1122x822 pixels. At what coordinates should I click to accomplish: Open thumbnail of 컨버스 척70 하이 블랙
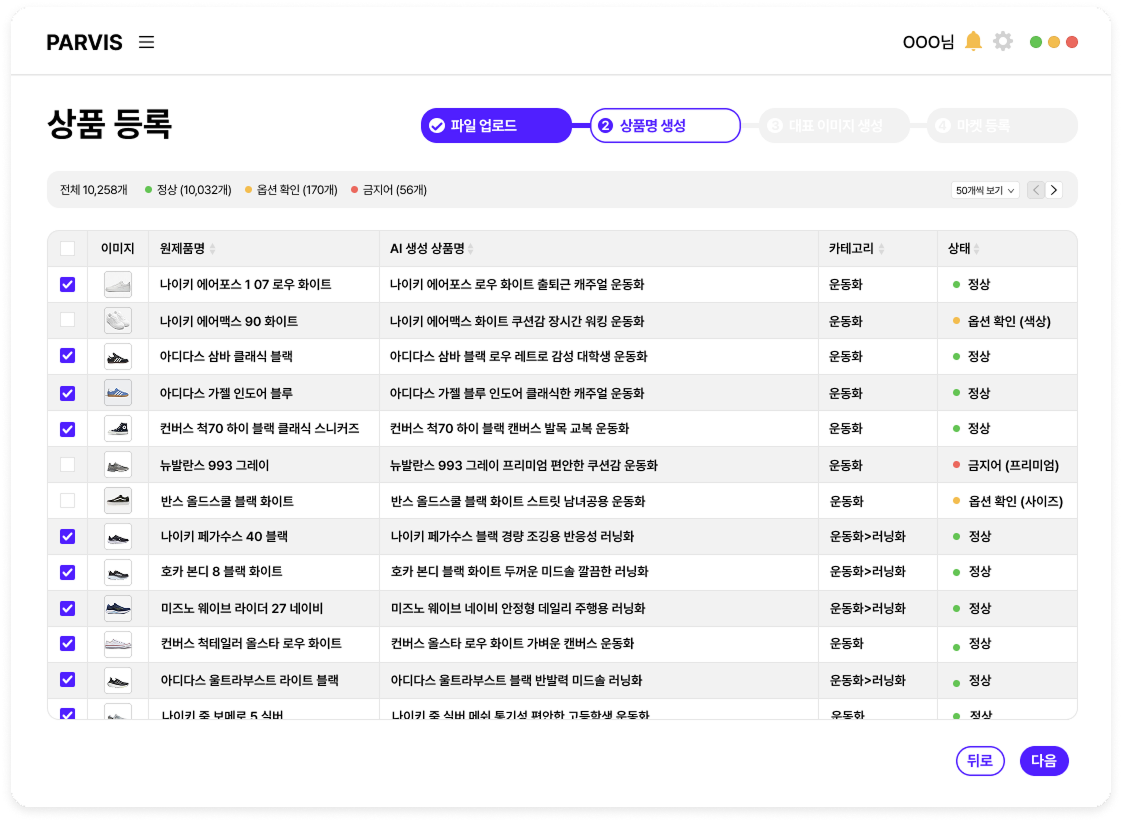117,429
